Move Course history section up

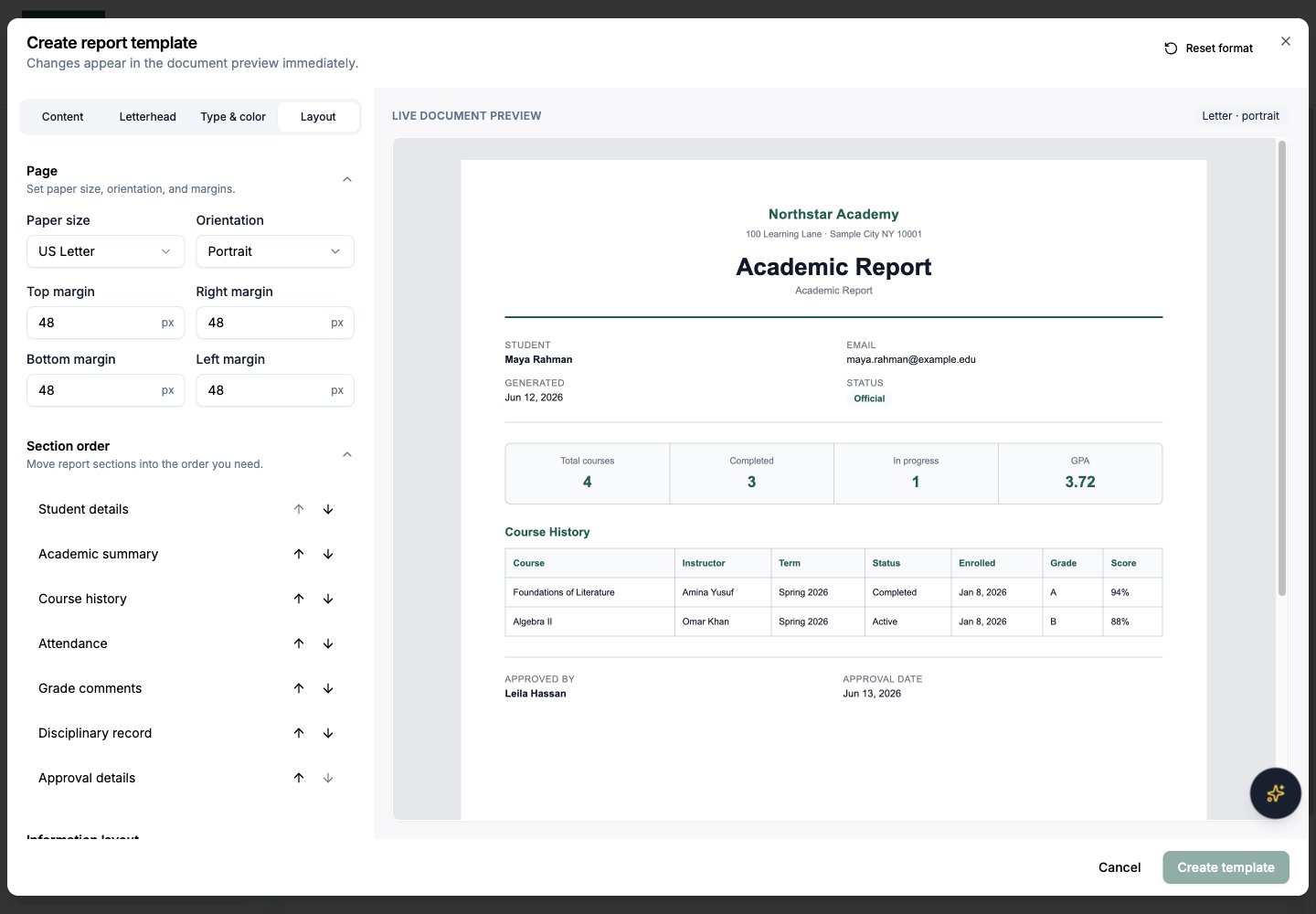(299, 599)
